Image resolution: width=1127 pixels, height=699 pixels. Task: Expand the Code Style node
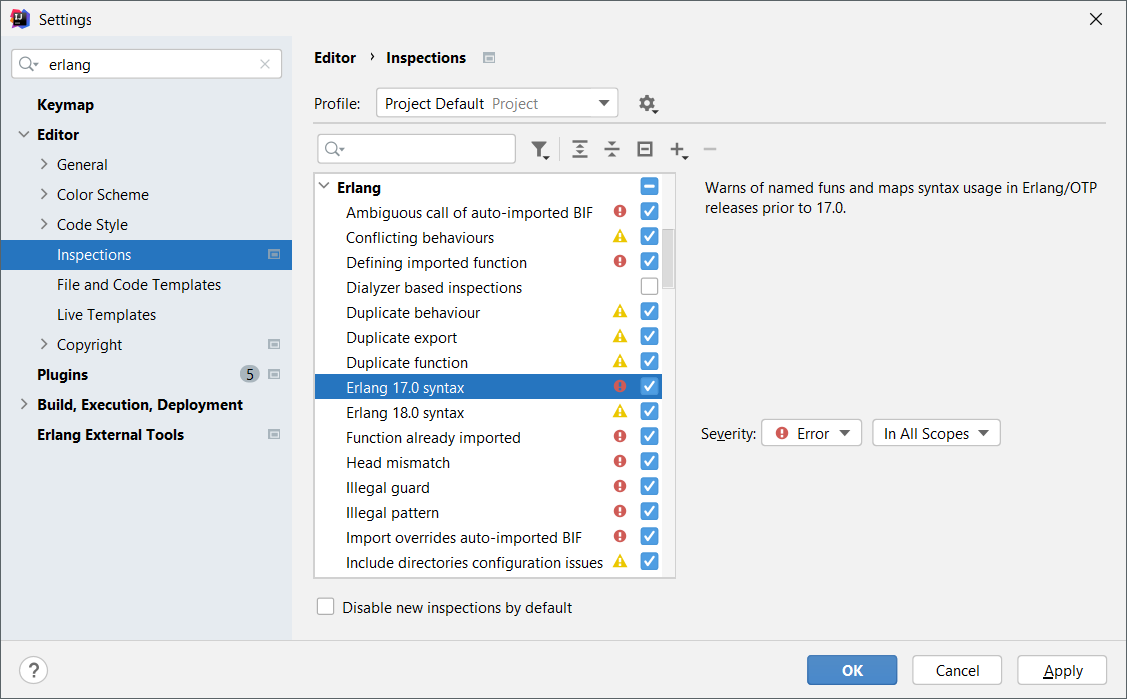[44, 224]
